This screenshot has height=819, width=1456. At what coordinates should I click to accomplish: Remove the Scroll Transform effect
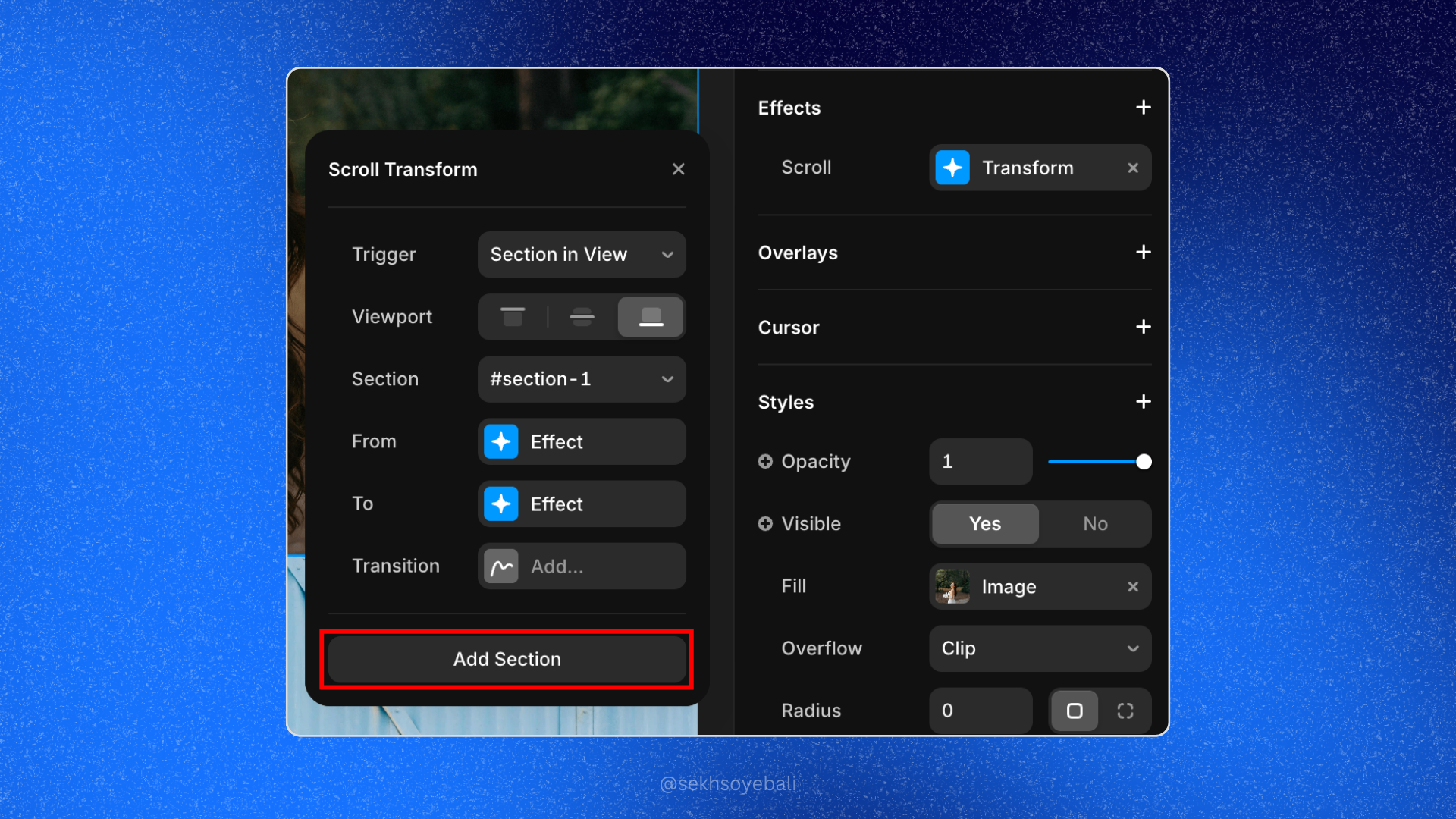tap(1132, 168)
